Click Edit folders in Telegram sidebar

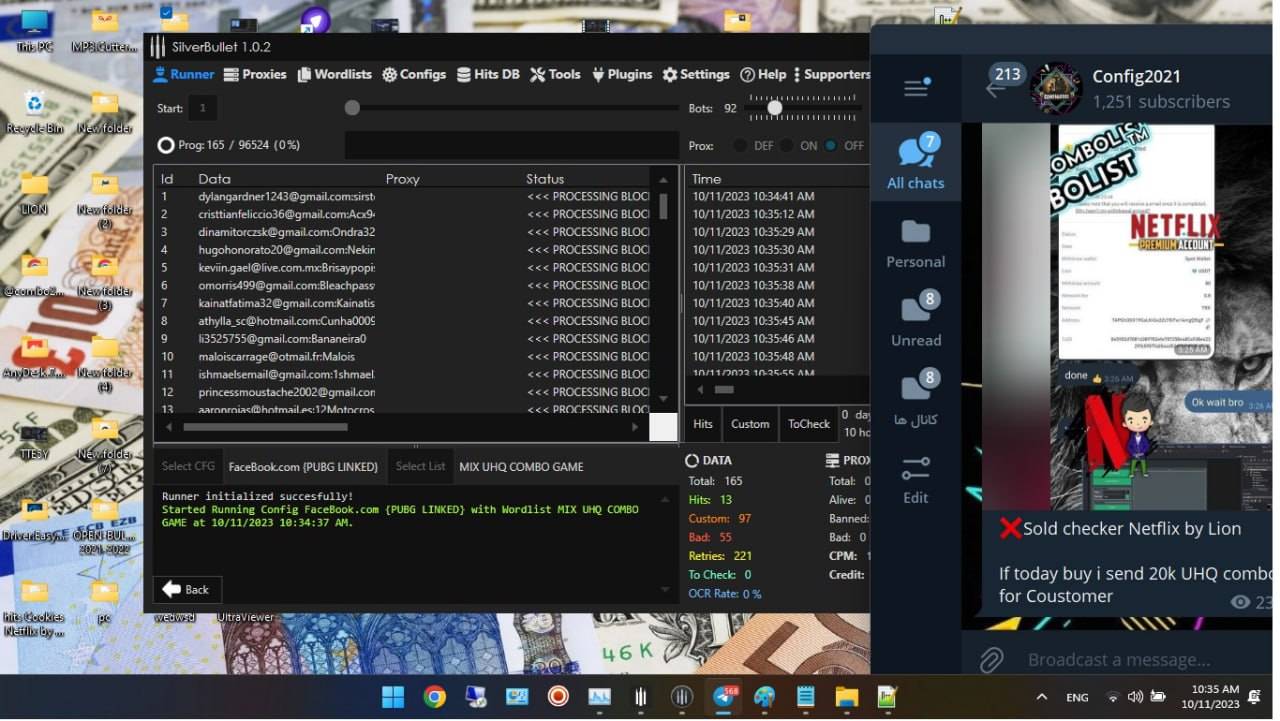916,480
